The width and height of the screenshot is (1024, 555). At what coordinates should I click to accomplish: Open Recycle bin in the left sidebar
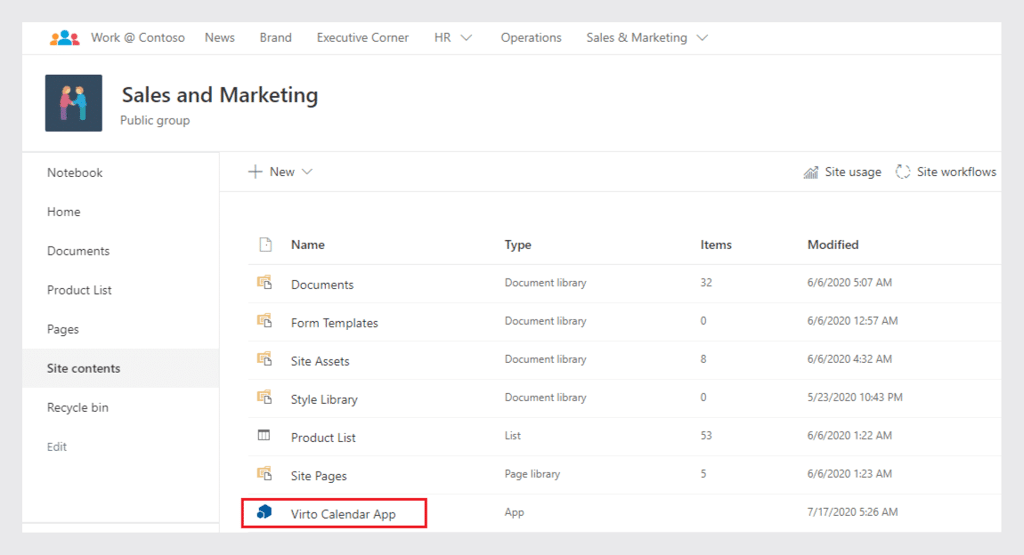[78, 408]
